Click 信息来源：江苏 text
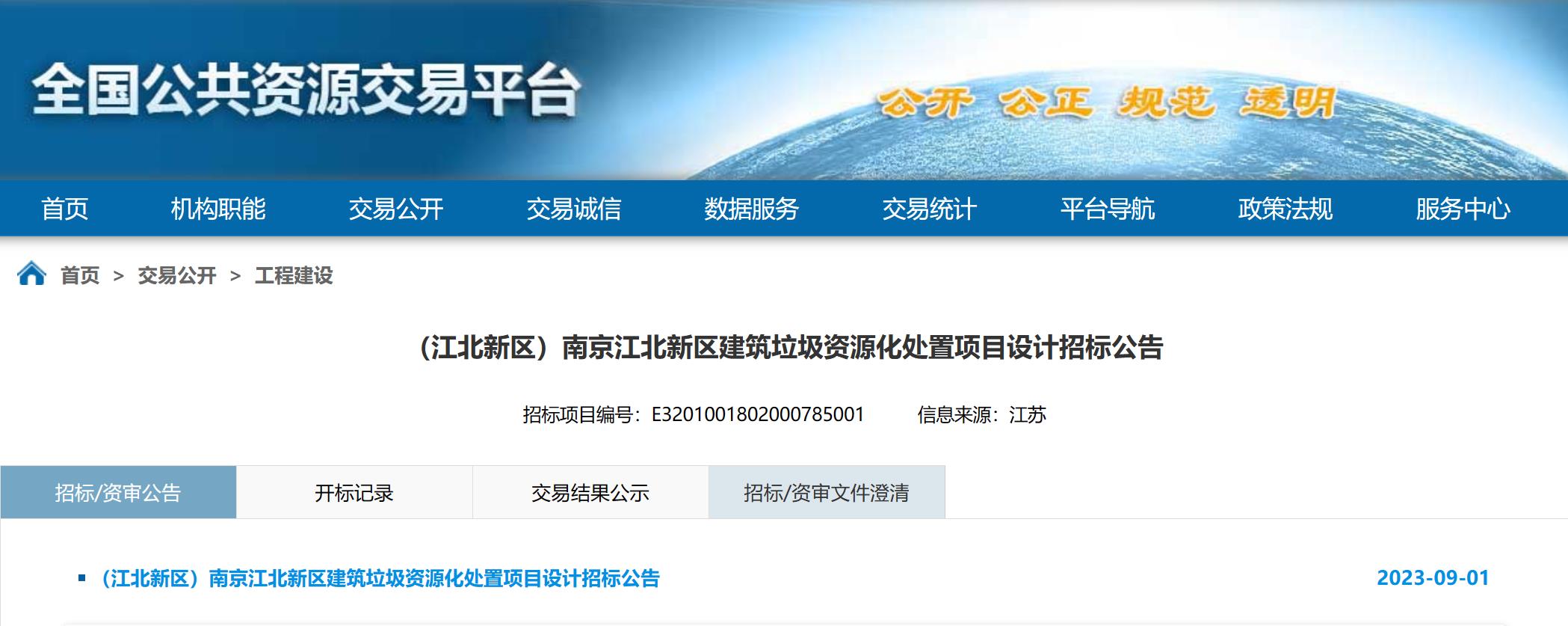Screen dimensions: 1568x626 pyautogui.click(x=982, y=414)
